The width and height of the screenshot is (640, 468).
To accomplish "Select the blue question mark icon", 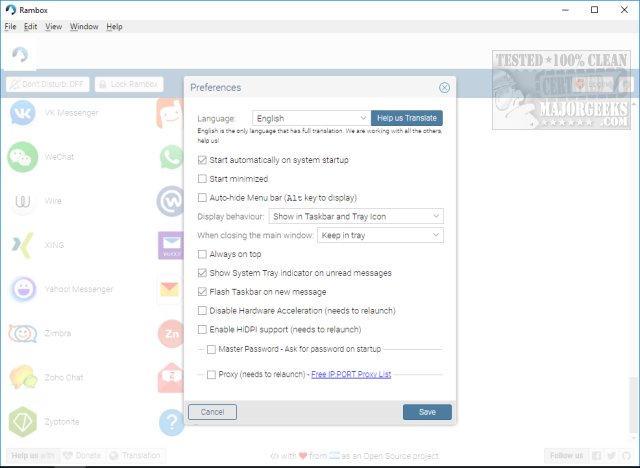I will (x=171, y=422).
